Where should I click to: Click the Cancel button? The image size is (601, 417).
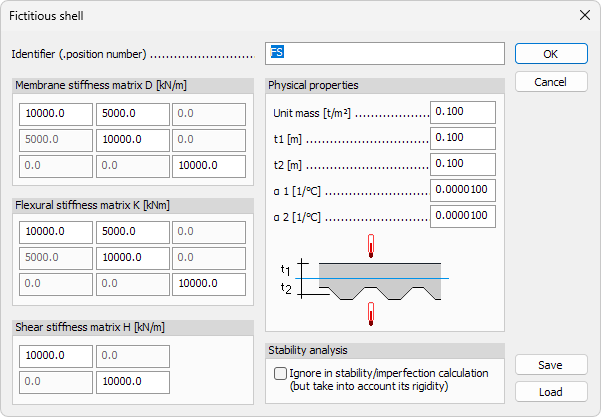[x=551, y=82]
